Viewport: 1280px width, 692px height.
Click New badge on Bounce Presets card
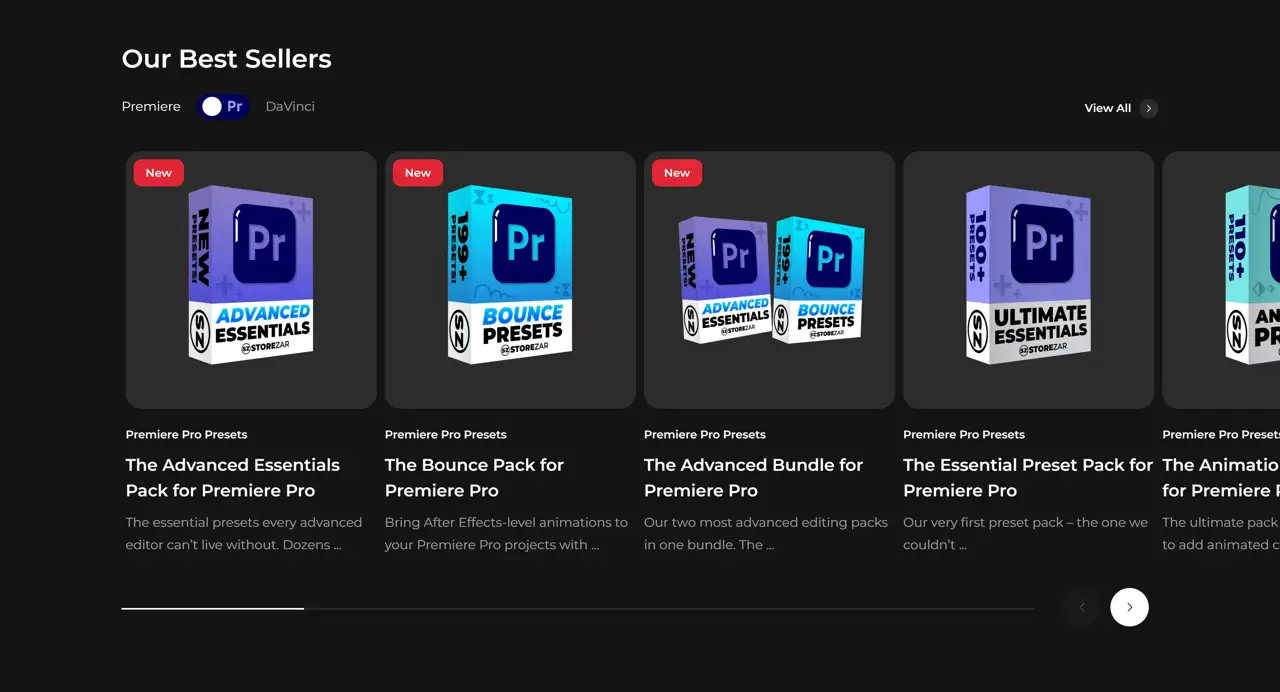(x=418, y=173)
